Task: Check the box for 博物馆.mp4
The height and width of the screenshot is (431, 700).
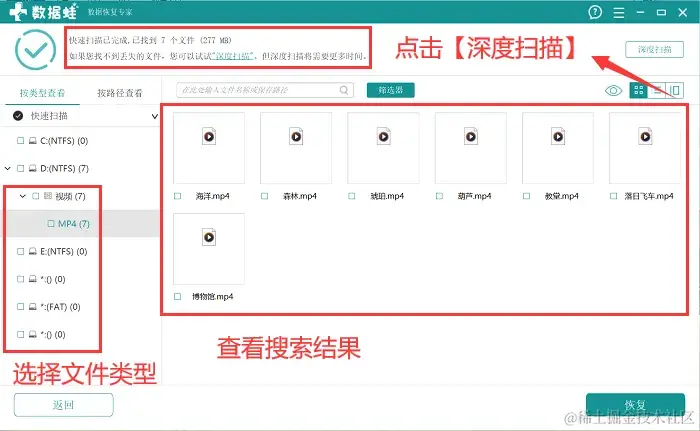Action: [x=178, y=297]
